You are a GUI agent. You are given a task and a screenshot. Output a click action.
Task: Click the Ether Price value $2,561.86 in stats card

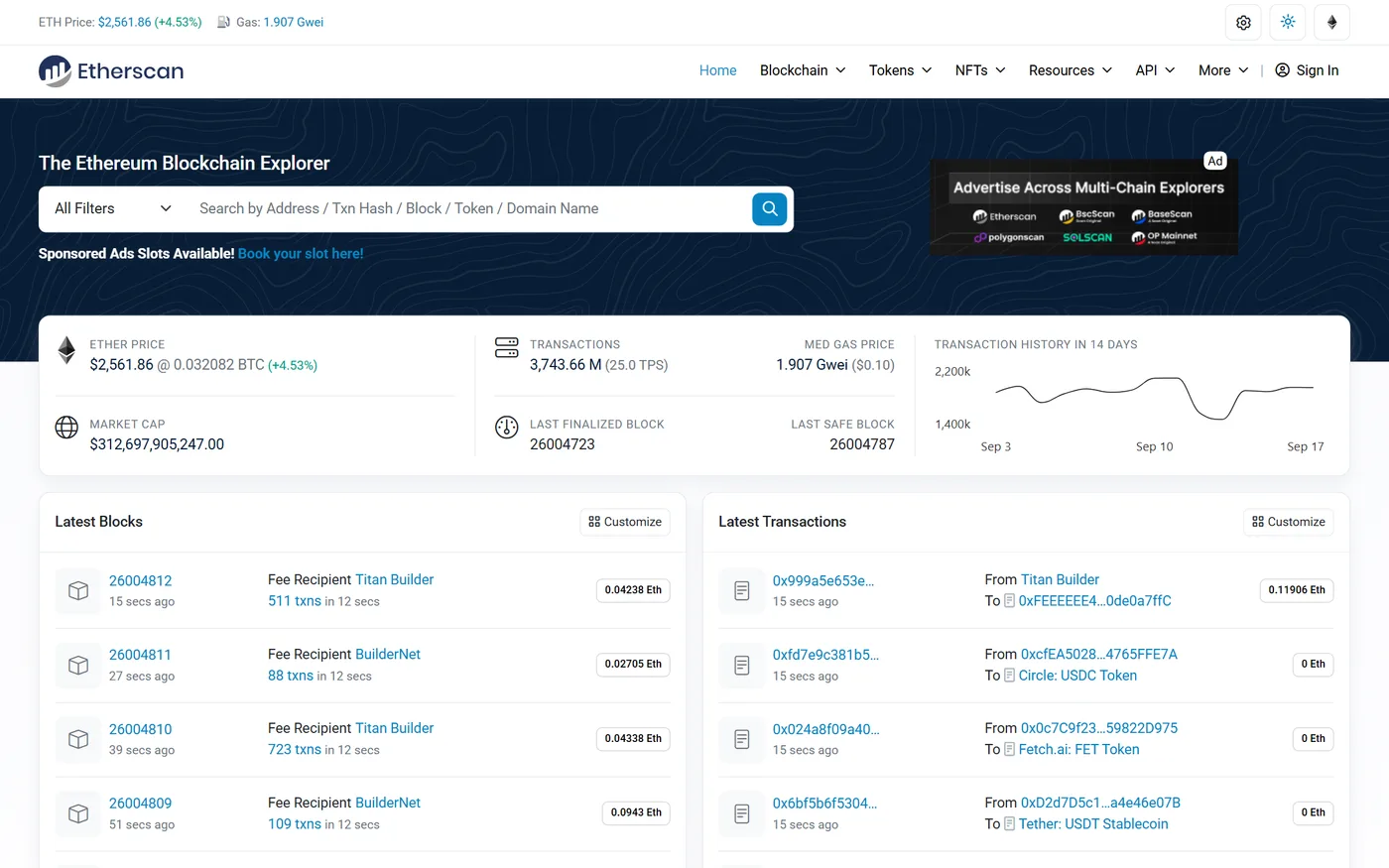pyautogui.click(x=121, y=365)
